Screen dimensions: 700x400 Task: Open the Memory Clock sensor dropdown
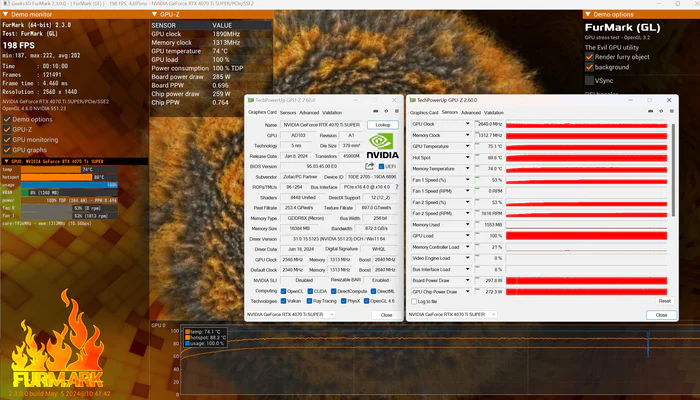click(x=467, y=135)
